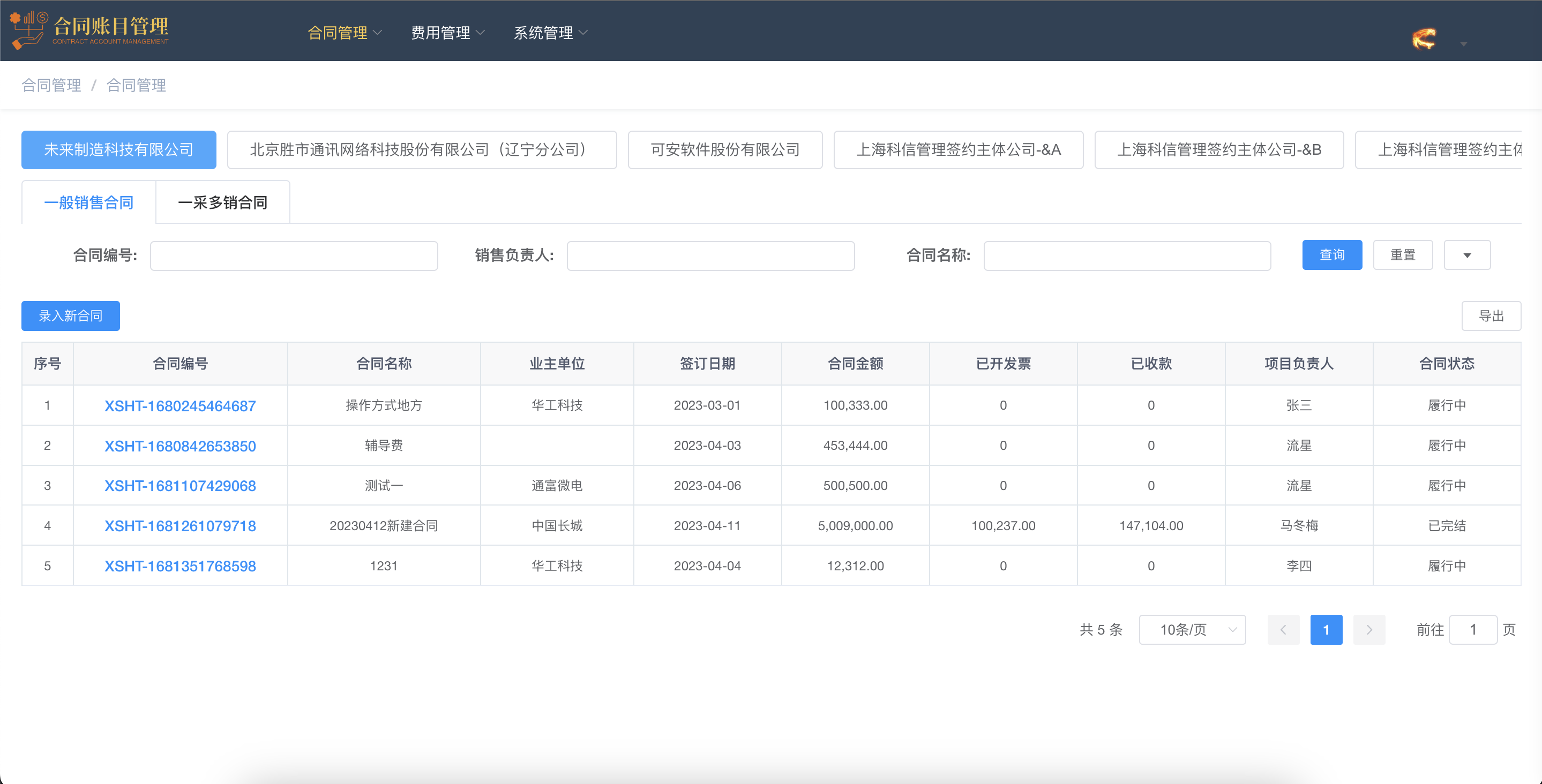The height and width of the screenshot is (784, 1542).
Task: Select page number 1
Action: coord(1326,630)
